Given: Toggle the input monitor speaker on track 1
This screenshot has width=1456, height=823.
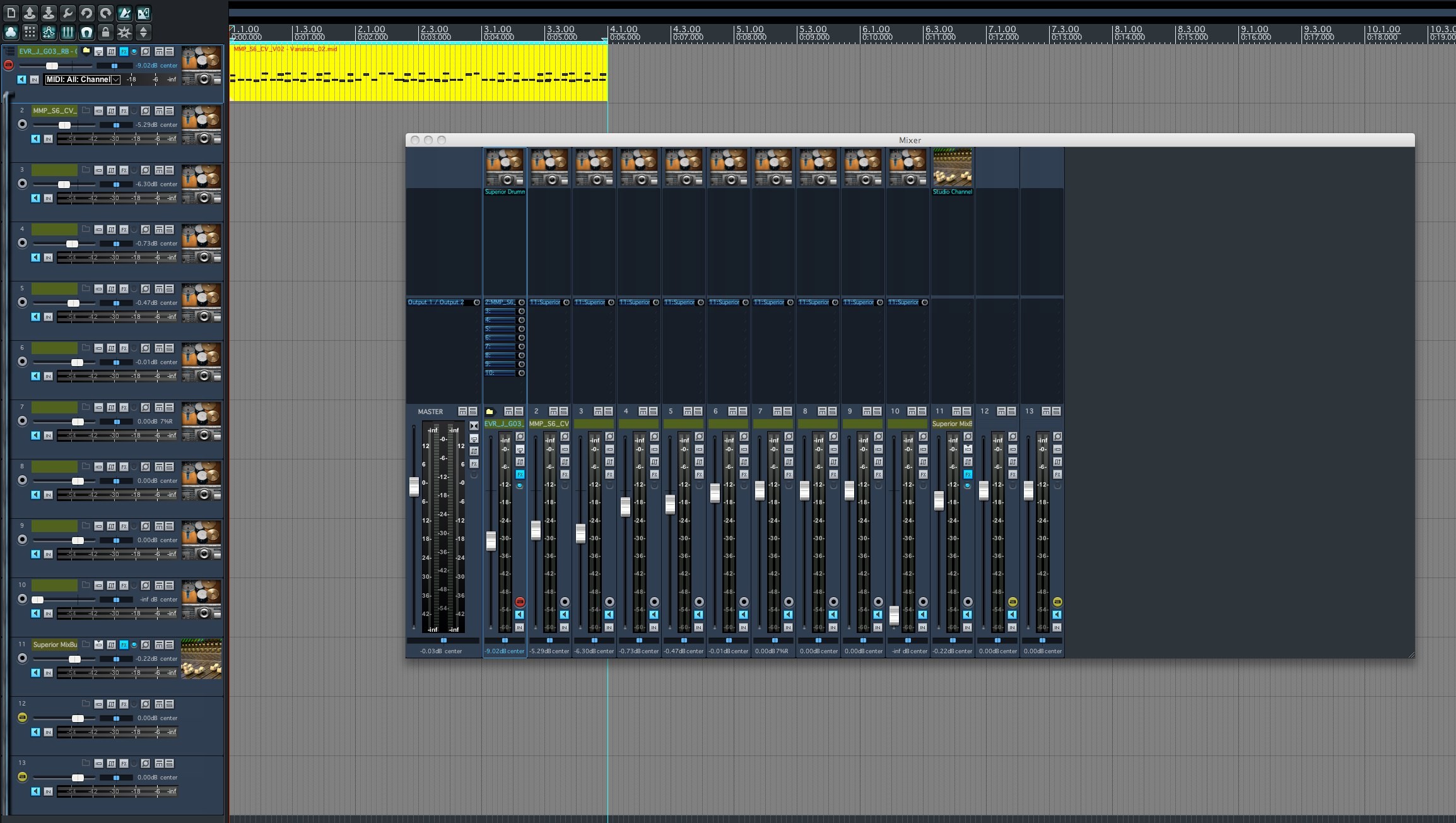Looking at the screenshot, I should (22, 80).
